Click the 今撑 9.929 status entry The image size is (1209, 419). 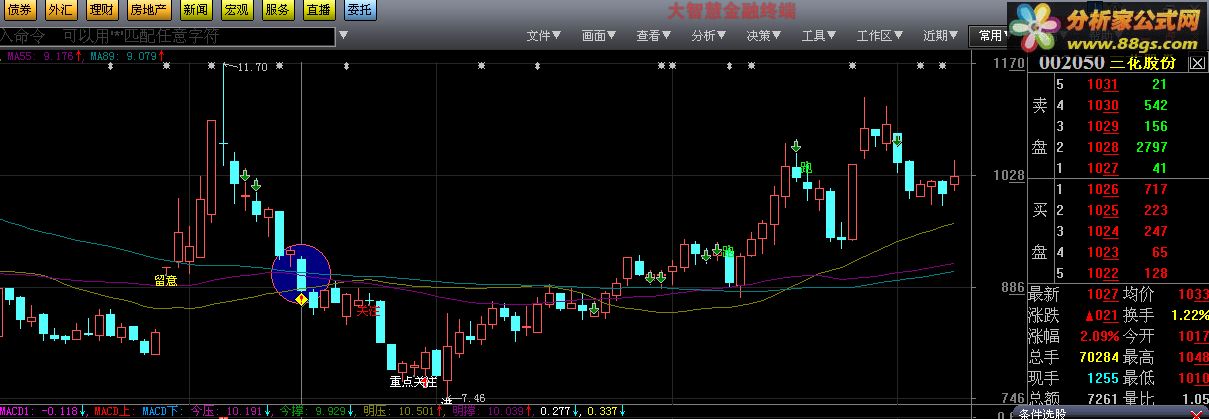coord(316,410)
